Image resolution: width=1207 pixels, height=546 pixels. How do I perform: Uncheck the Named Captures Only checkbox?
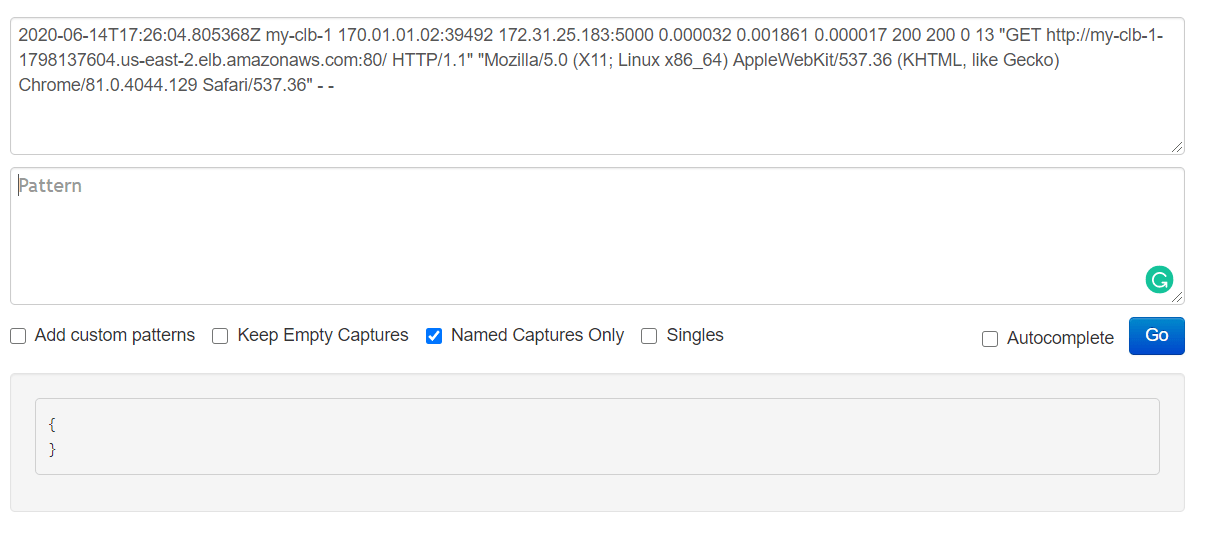(x=434, y=336)
